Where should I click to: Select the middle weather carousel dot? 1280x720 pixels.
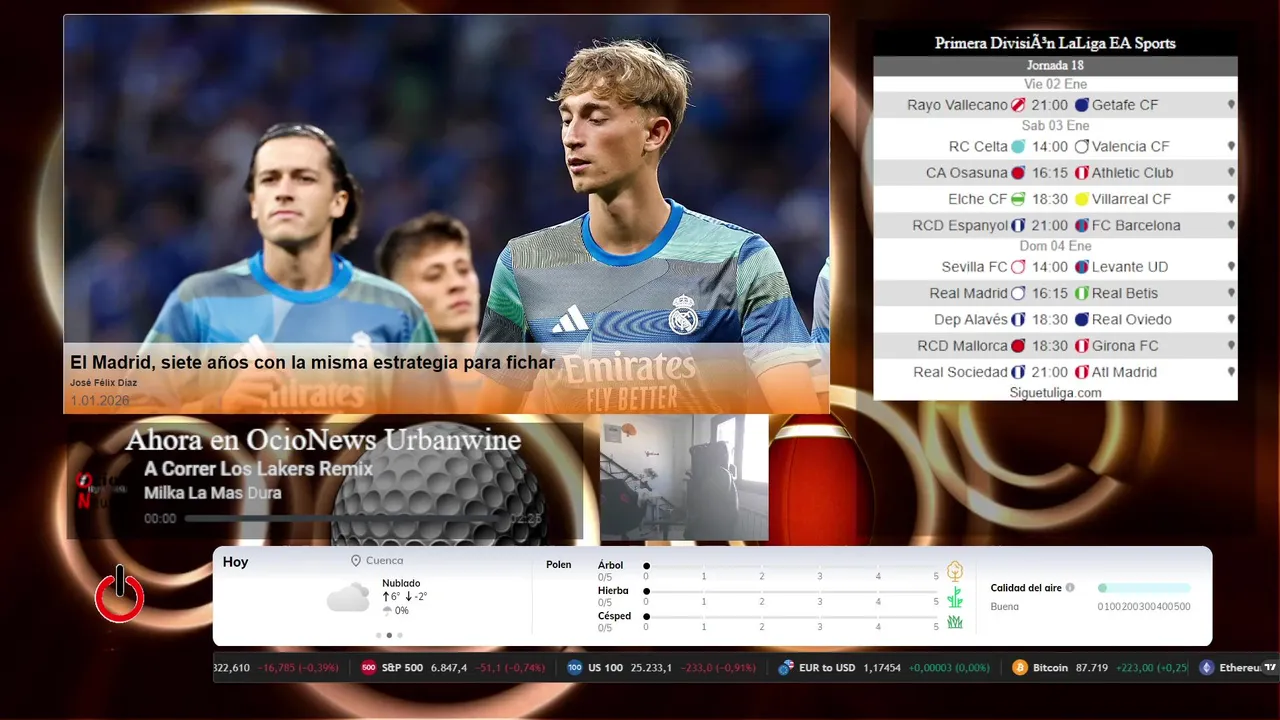click(x=389, y=635)
